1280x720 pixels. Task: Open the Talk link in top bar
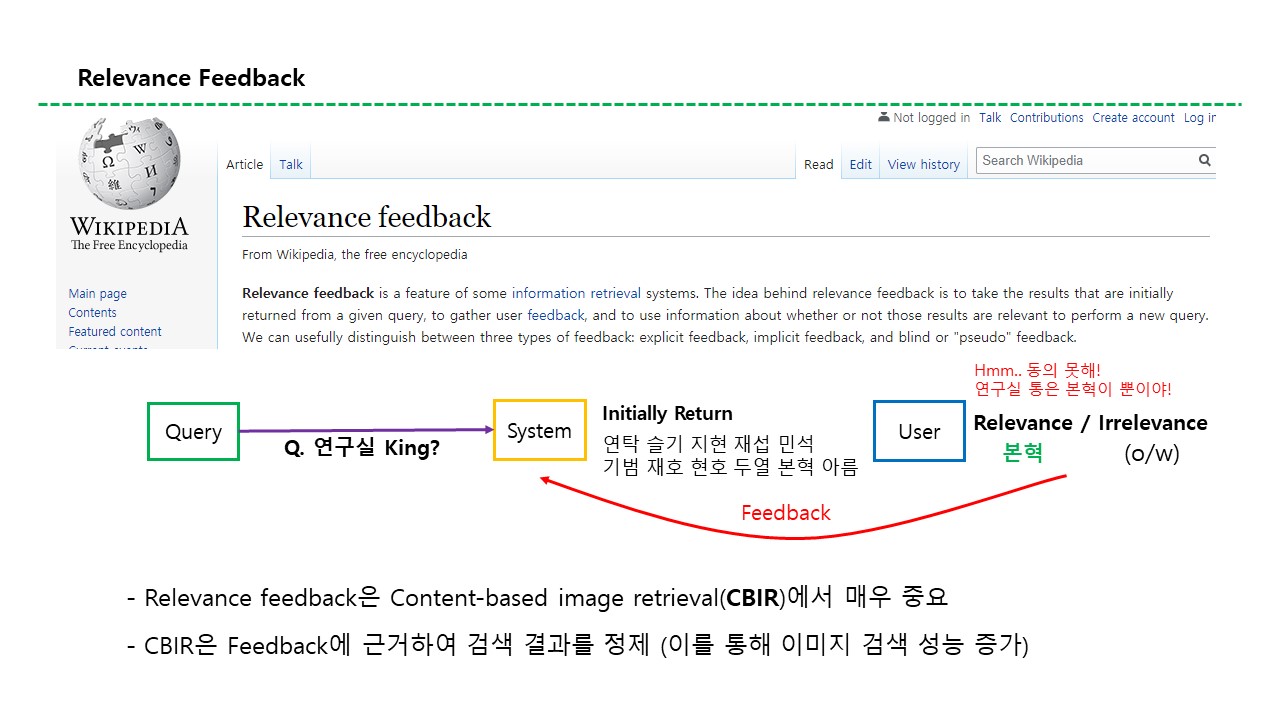[990, 117]
